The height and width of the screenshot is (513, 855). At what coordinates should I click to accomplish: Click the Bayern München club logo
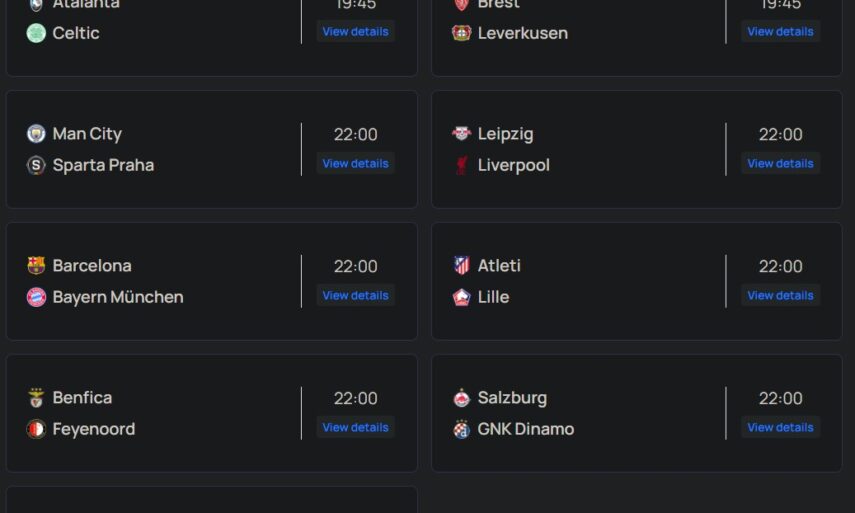click(36, 297)
